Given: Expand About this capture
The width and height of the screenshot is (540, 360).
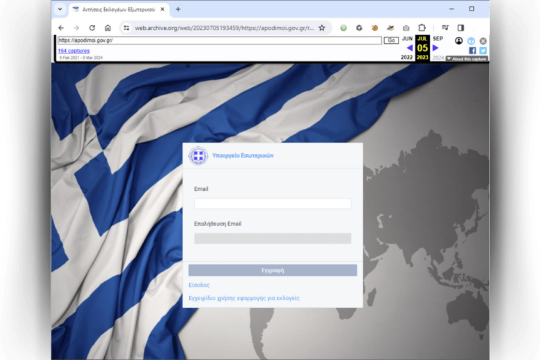Looking at the screenshot, I should (x=467, y=59).
